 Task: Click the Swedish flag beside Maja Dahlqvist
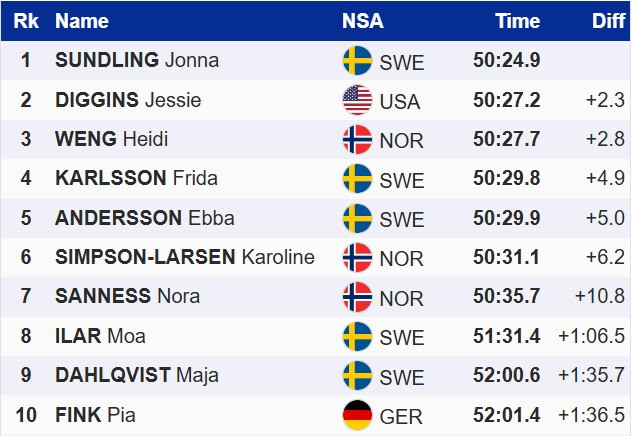pos(357,375)
